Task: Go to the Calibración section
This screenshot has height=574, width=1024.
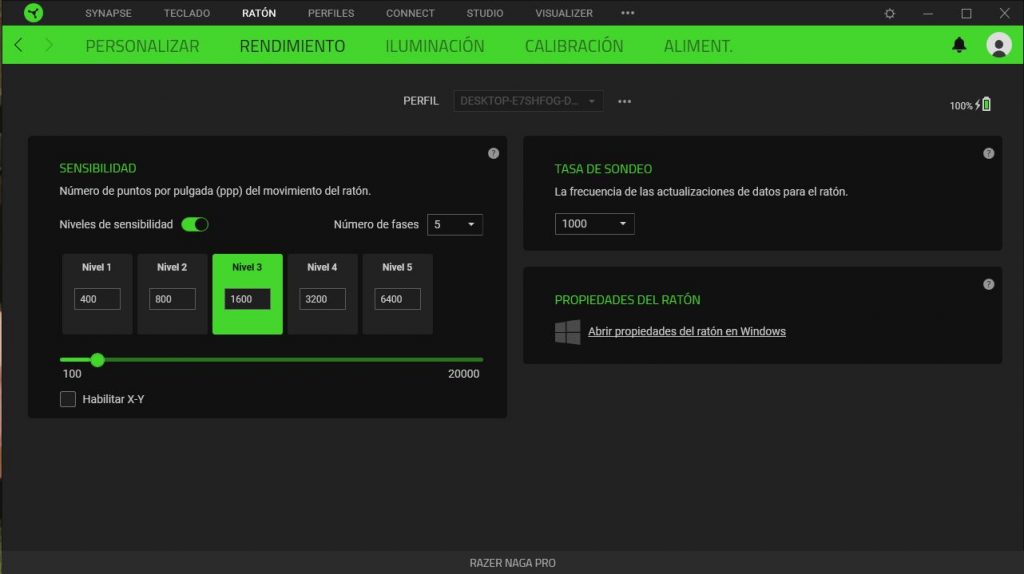Action: (x=574, y=46)
